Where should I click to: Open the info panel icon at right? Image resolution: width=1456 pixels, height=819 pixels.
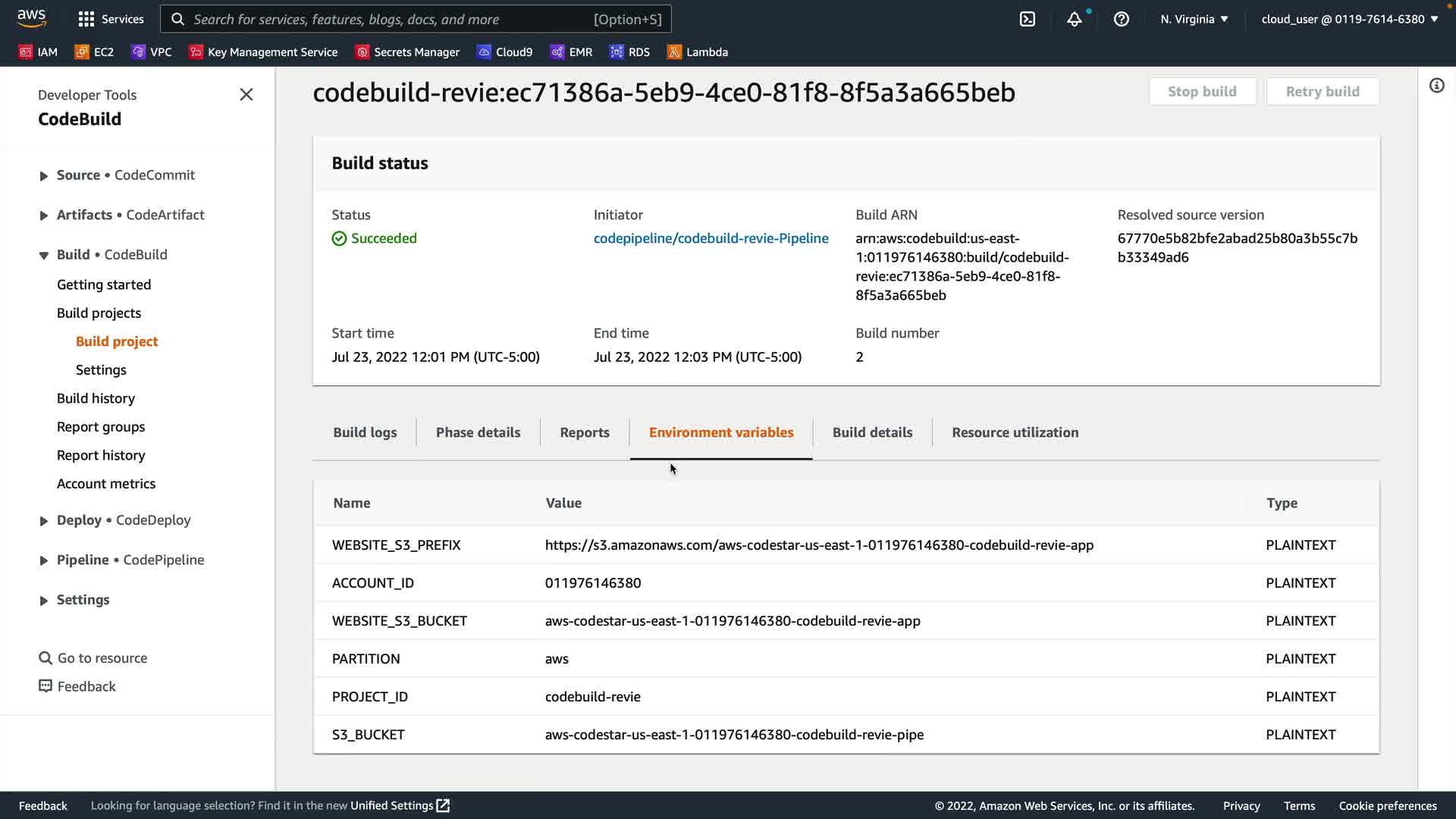[x=1436, y=85]
